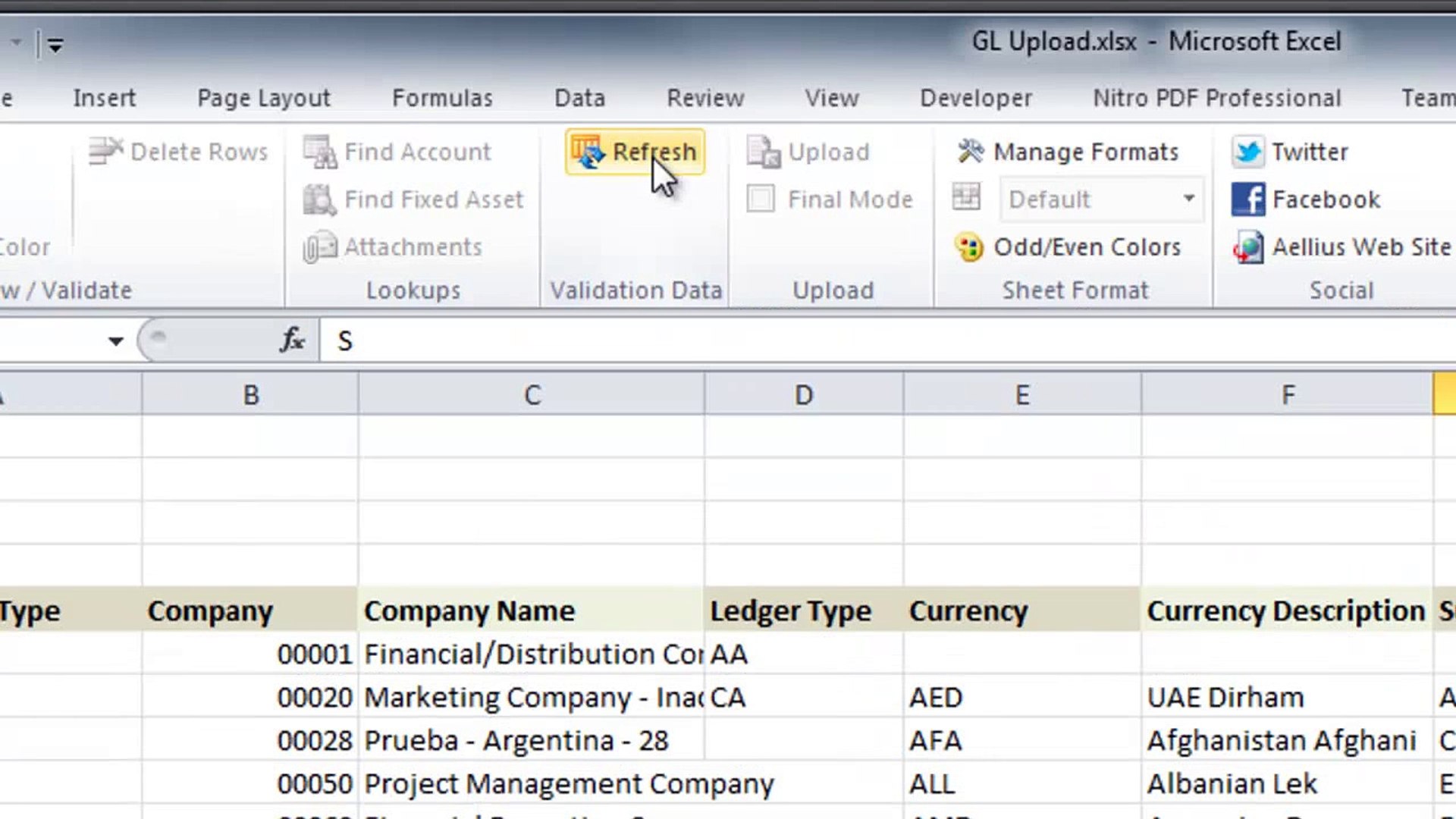The height and width of the screenshot is (819, 1456).
Task: Click the Aellius Web Site globe icon
Action: coord(1248,247)
